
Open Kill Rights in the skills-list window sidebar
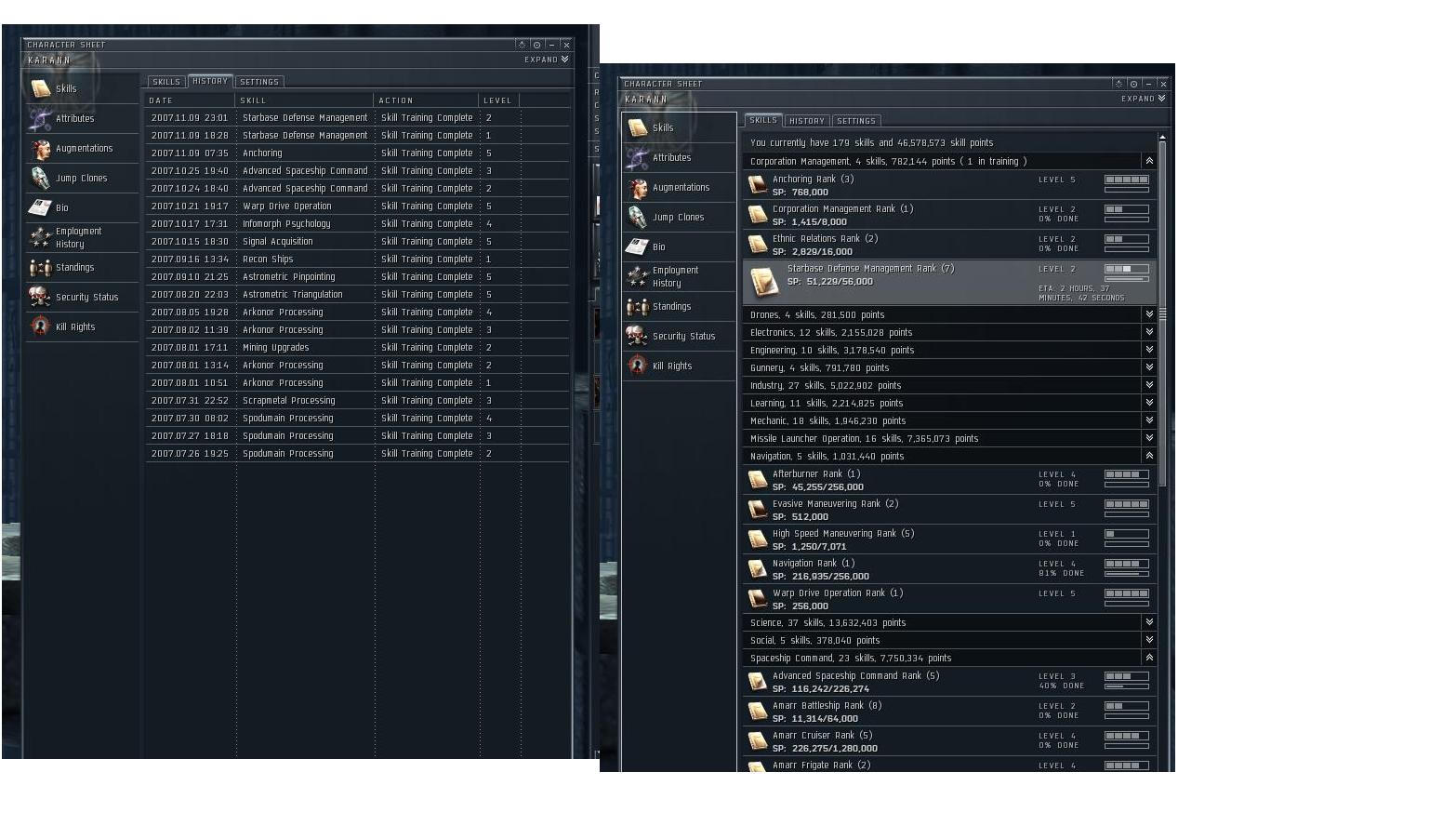[679, 366]
